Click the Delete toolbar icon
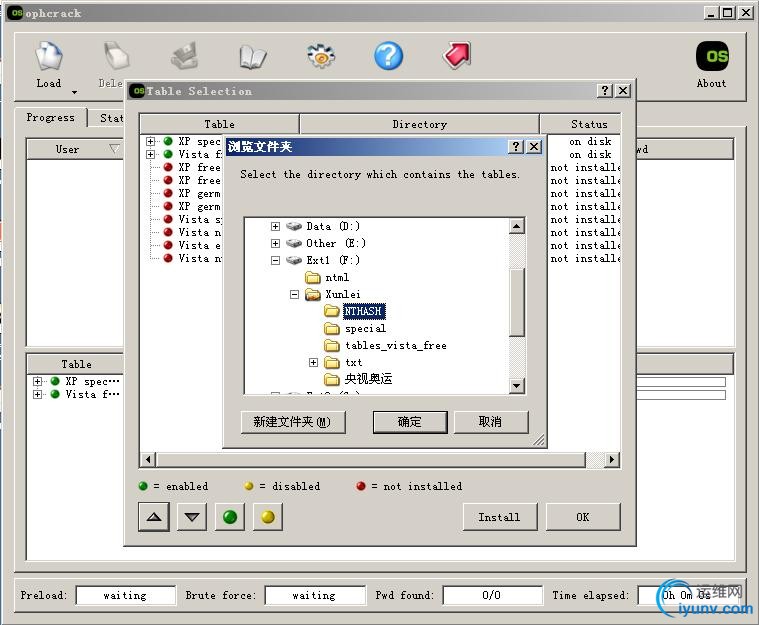759x625 pixels. [116, 57]
